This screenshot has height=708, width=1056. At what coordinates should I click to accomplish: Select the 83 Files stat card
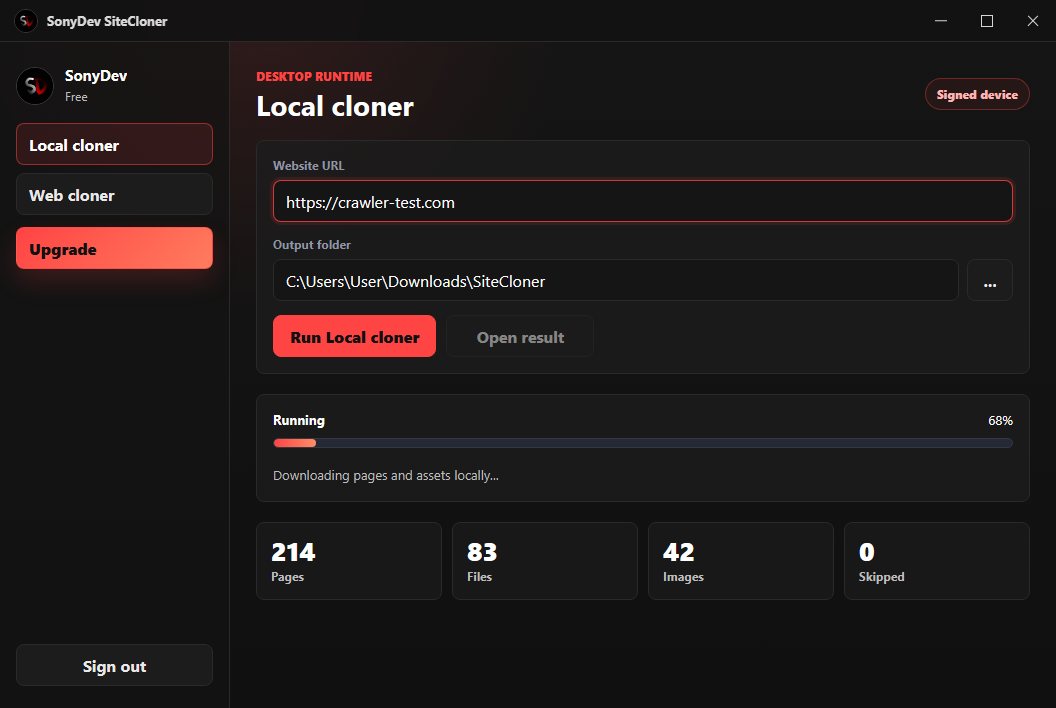(545, 560)
